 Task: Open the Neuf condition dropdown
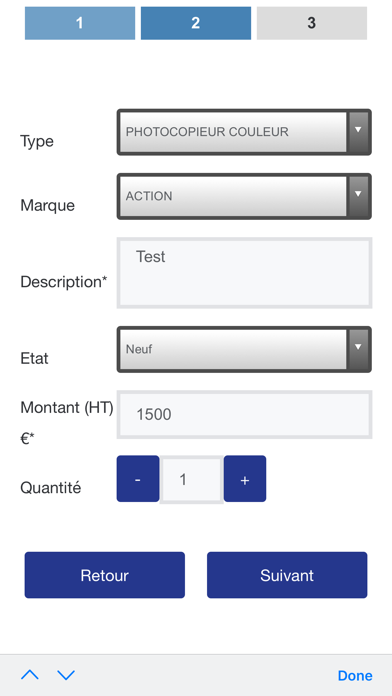tap(244, 349)
